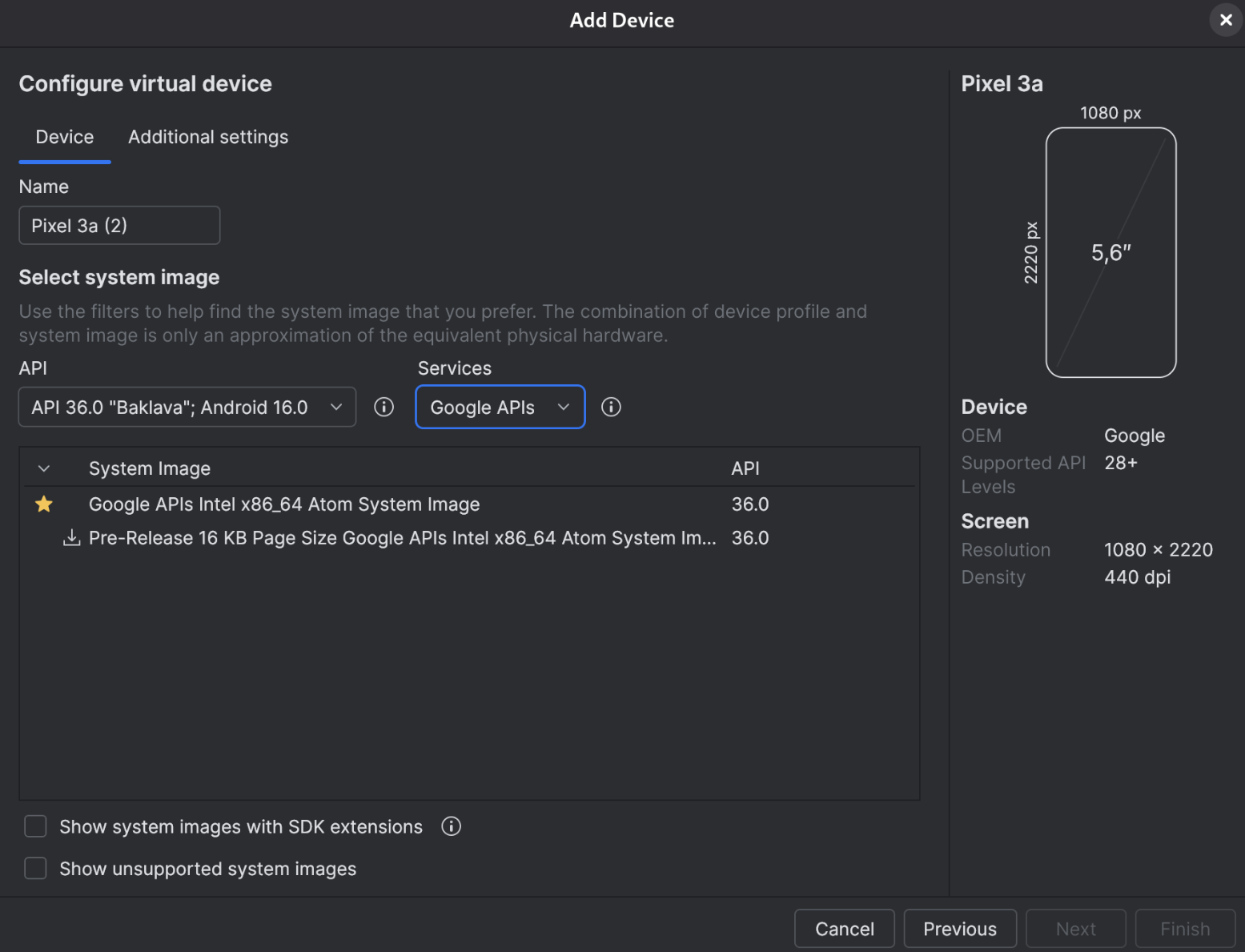1245x952 pixels.
Task: Close the Add Device dialog
Action: [x=1225, y=20]
